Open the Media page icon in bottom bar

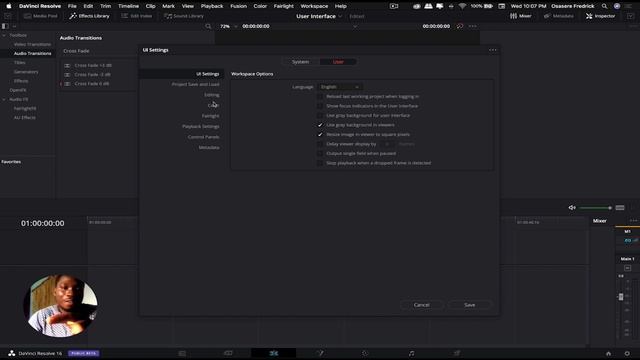182,353
